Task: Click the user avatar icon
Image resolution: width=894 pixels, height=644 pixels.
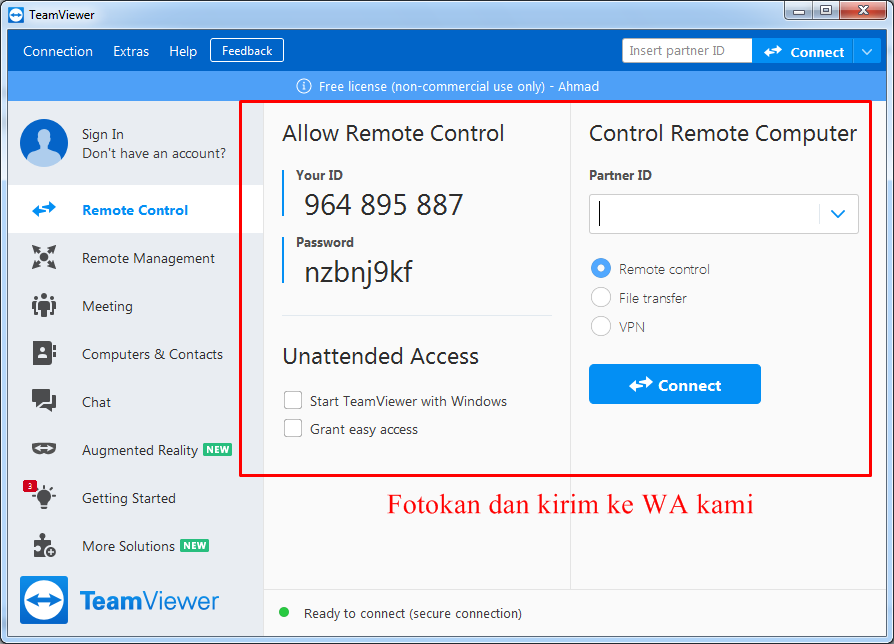Action: click(x=44, y=143)
